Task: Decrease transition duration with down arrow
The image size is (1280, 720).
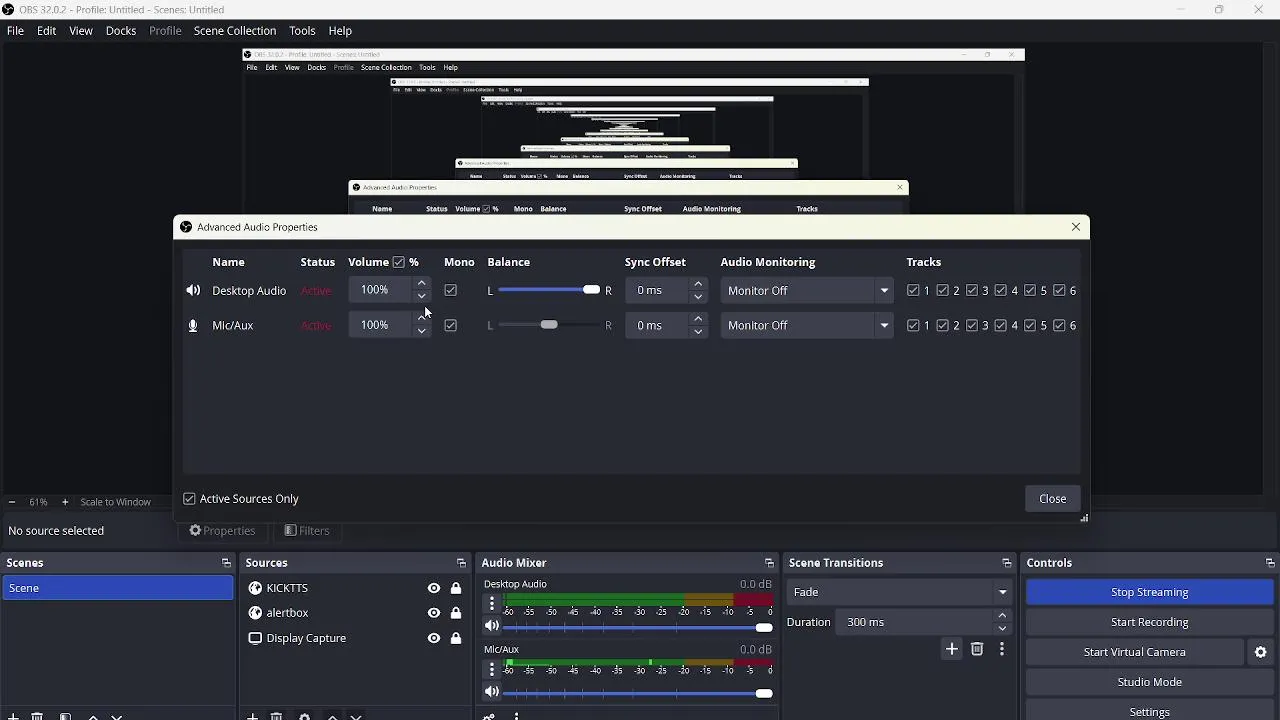Action: tap(1003, 629)
